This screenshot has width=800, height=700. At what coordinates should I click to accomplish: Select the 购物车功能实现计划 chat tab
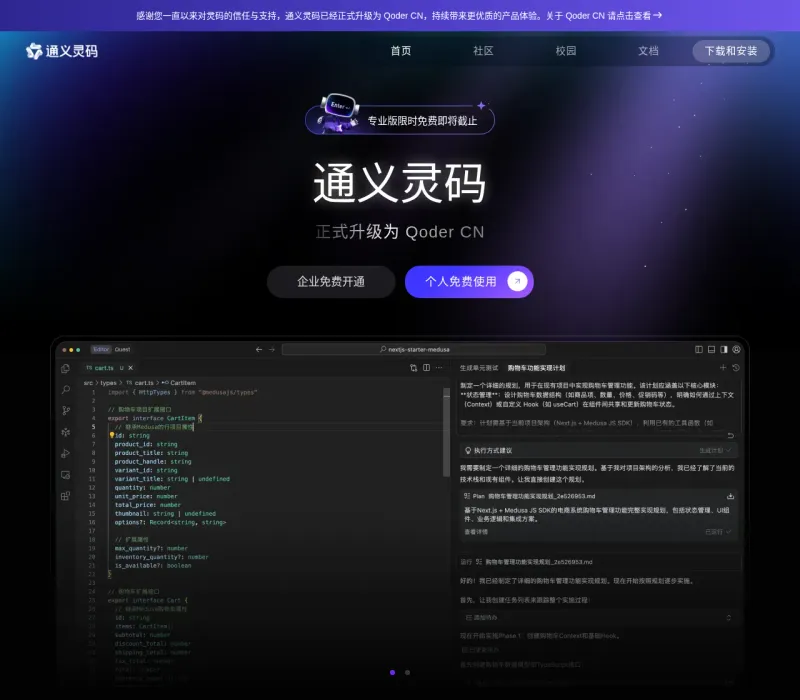(x=536, y=368)
